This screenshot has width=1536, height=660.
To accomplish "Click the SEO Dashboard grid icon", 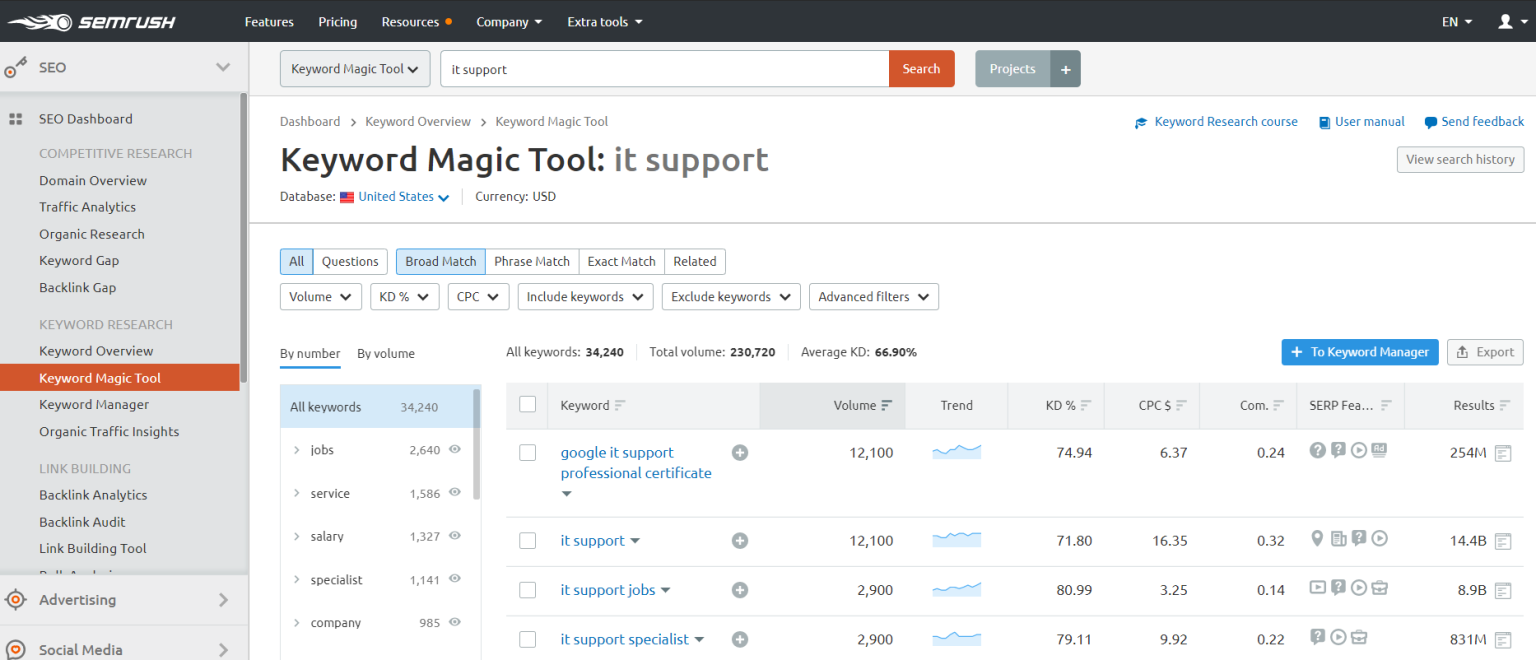I will click(x=16, y=119).
